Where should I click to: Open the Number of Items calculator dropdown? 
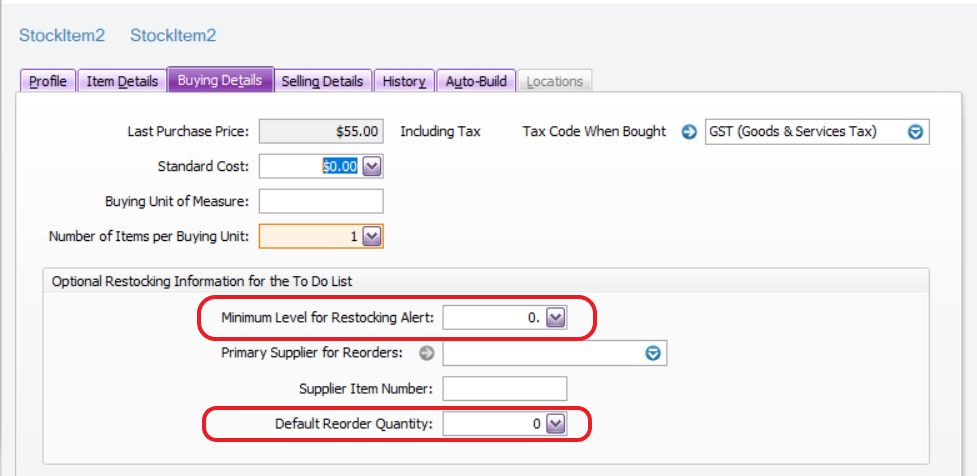coord(371,237)
